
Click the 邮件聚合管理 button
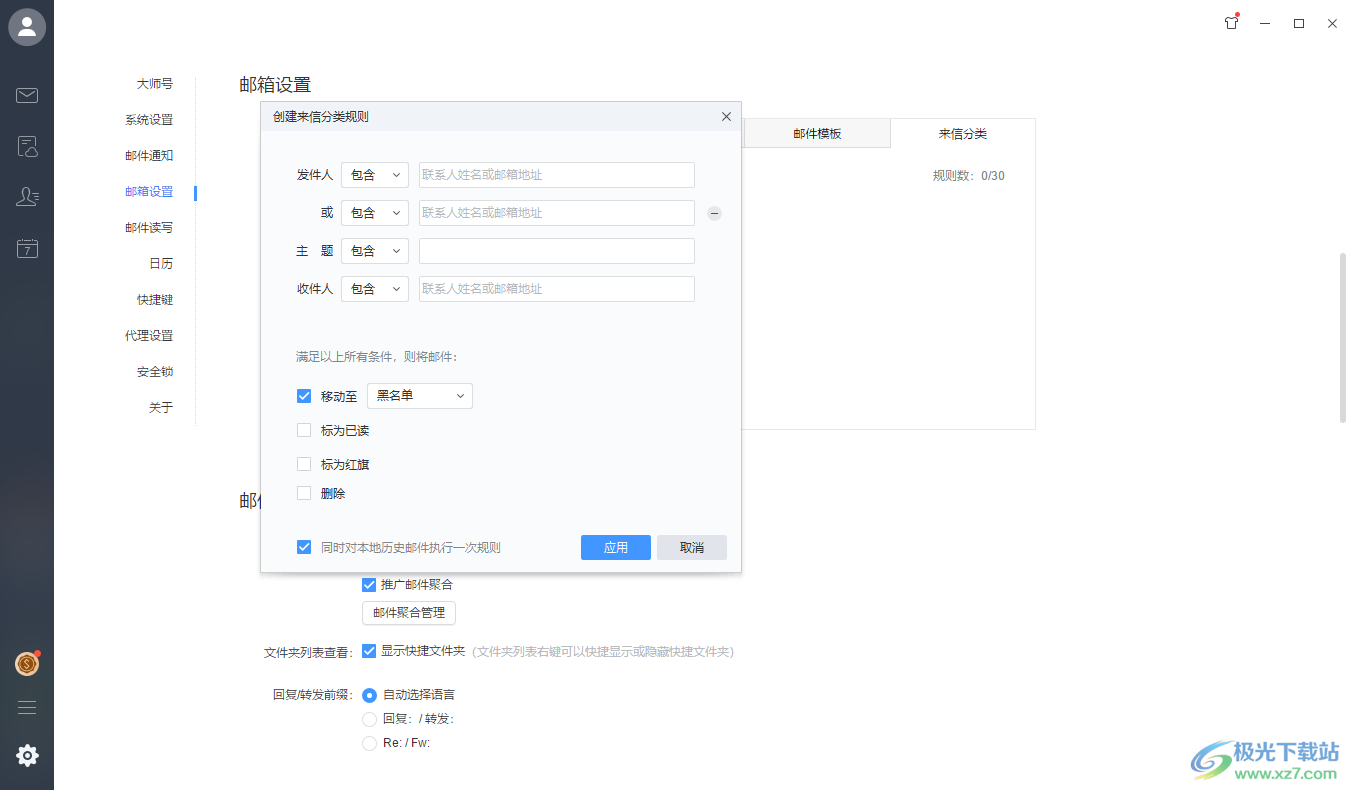coord(409,613)
